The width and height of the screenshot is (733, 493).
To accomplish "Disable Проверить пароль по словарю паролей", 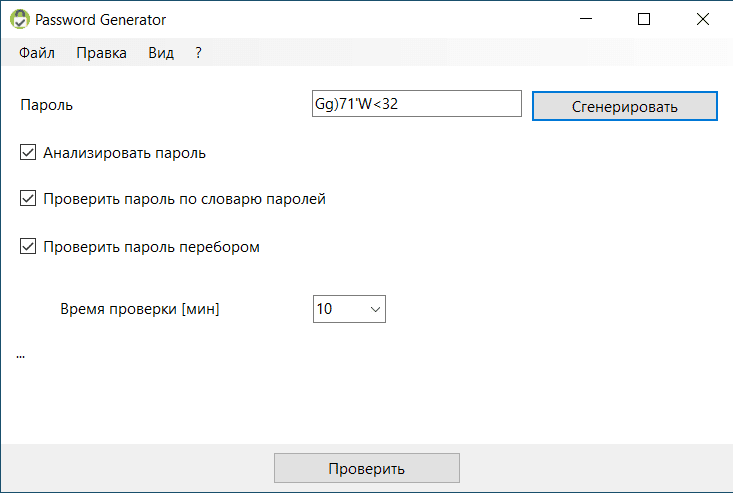I will [28, 198].
